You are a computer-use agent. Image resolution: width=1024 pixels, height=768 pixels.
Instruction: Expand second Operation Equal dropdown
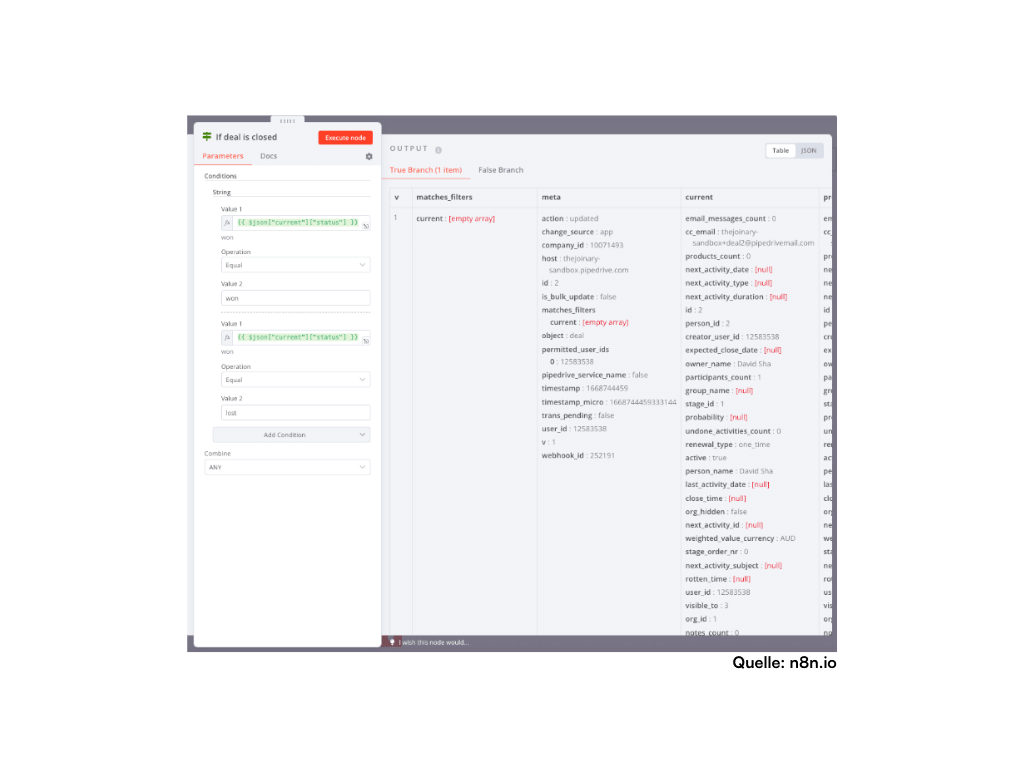pos(295,380)
